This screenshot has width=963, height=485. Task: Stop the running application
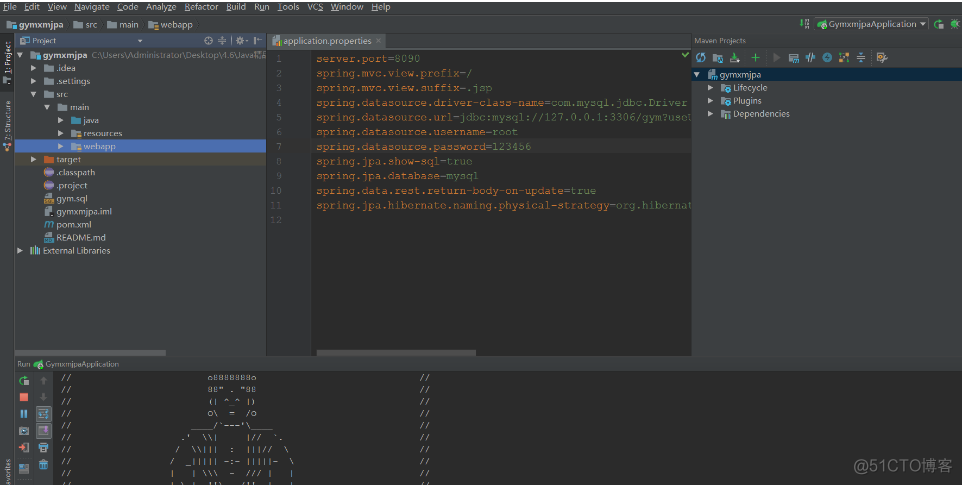(24, 397)
